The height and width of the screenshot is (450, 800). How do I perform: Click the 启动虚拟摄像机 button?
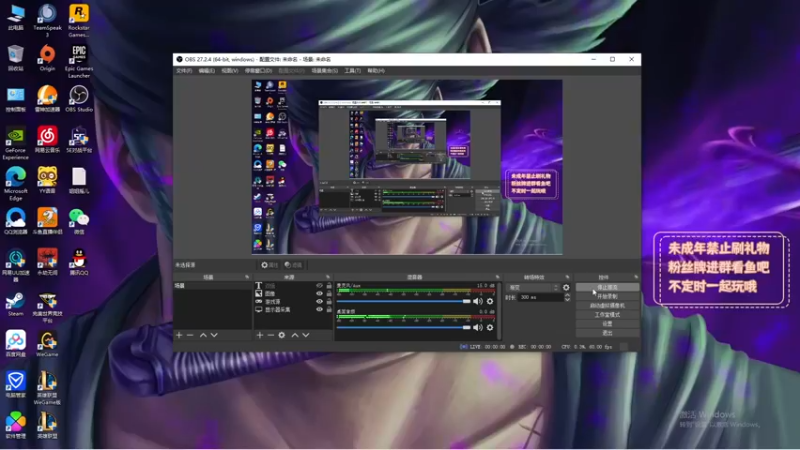[x=607, y=306]
